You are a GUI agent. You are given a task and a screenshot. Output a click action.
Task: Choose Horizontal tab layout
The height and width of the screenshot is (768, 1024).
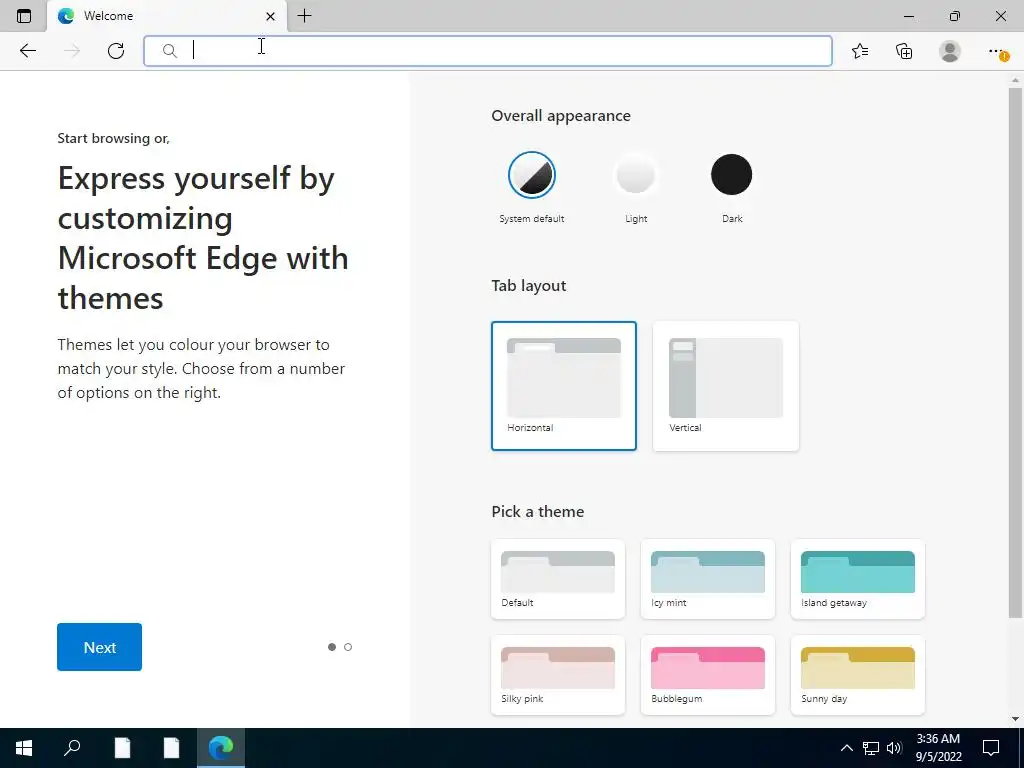pyautogui.click(x=564, y=386)
